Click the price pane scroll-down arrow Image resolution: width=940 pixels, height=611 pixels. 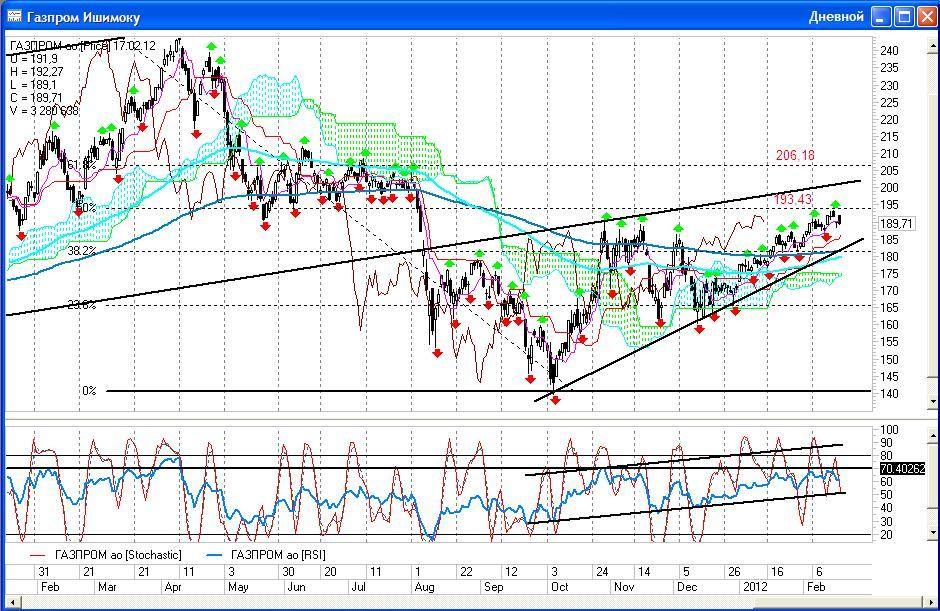point(933,401)
